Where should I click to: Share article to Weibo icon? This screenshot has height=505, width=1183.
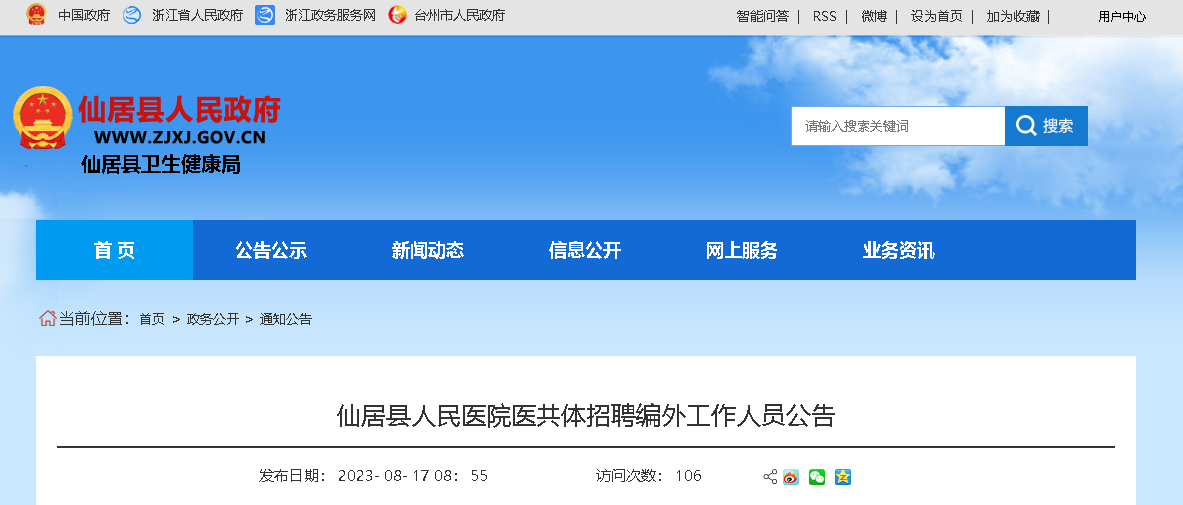point(791,477)
